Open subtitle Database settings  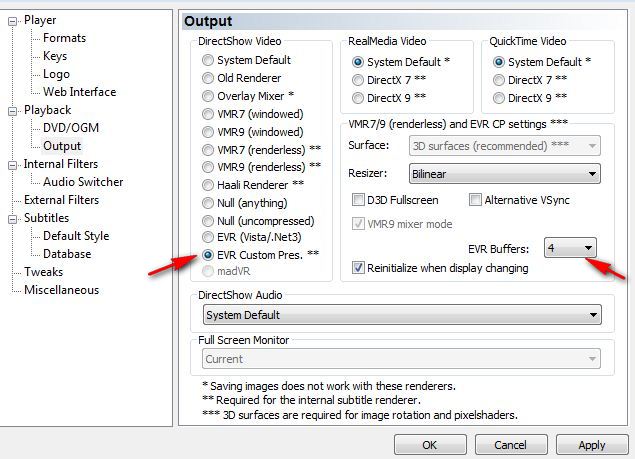67,254
